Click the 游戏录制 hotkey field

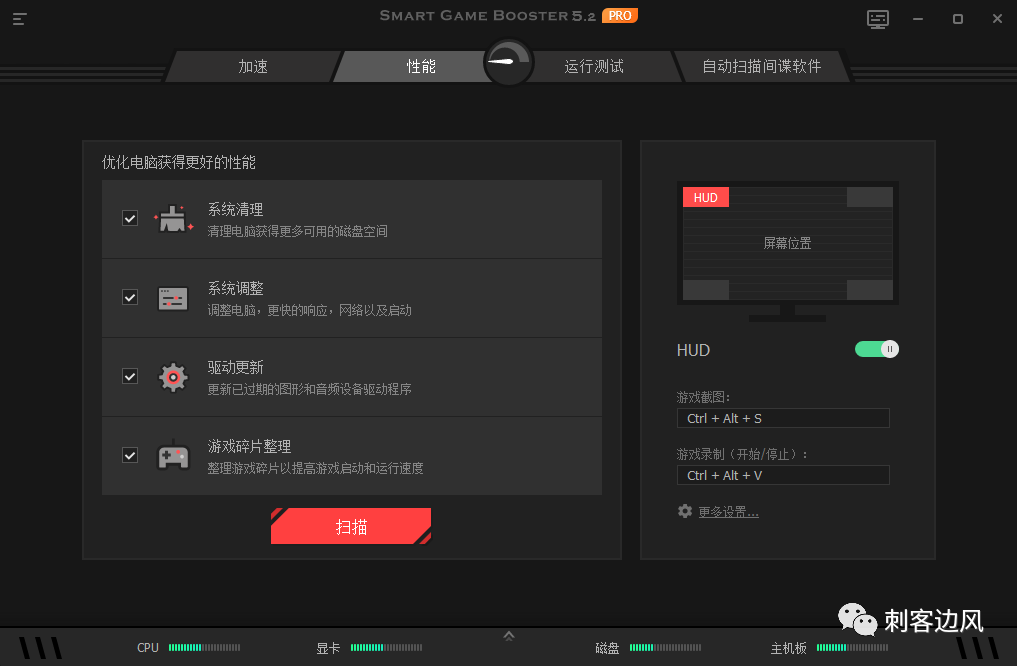coord(783,475)
